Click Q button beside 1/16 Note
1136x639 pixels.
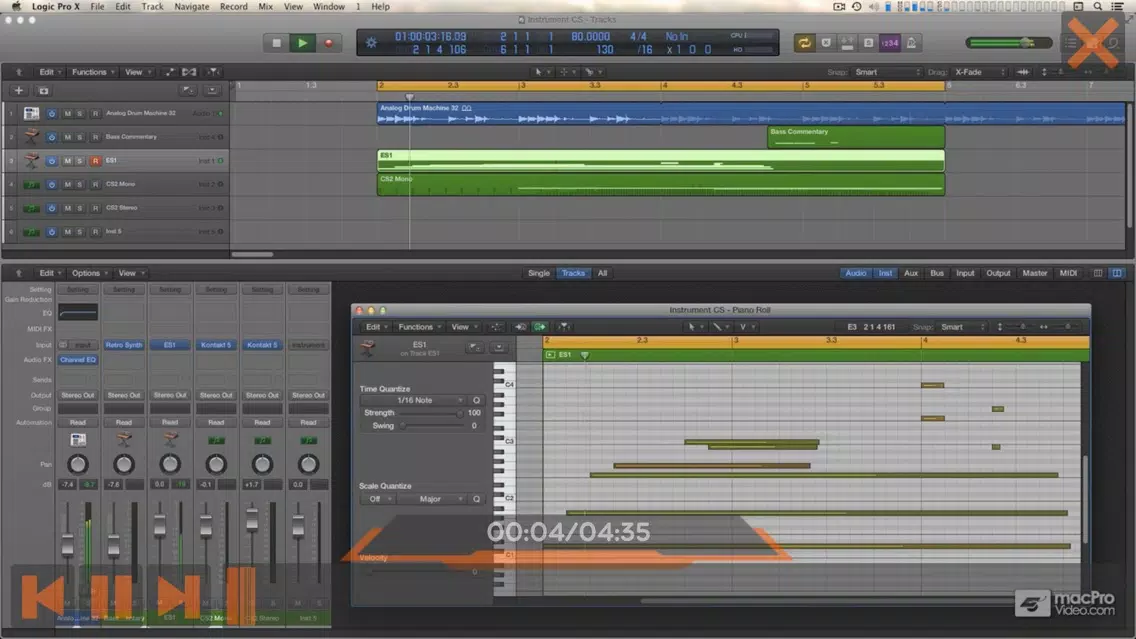pos(476,400)
